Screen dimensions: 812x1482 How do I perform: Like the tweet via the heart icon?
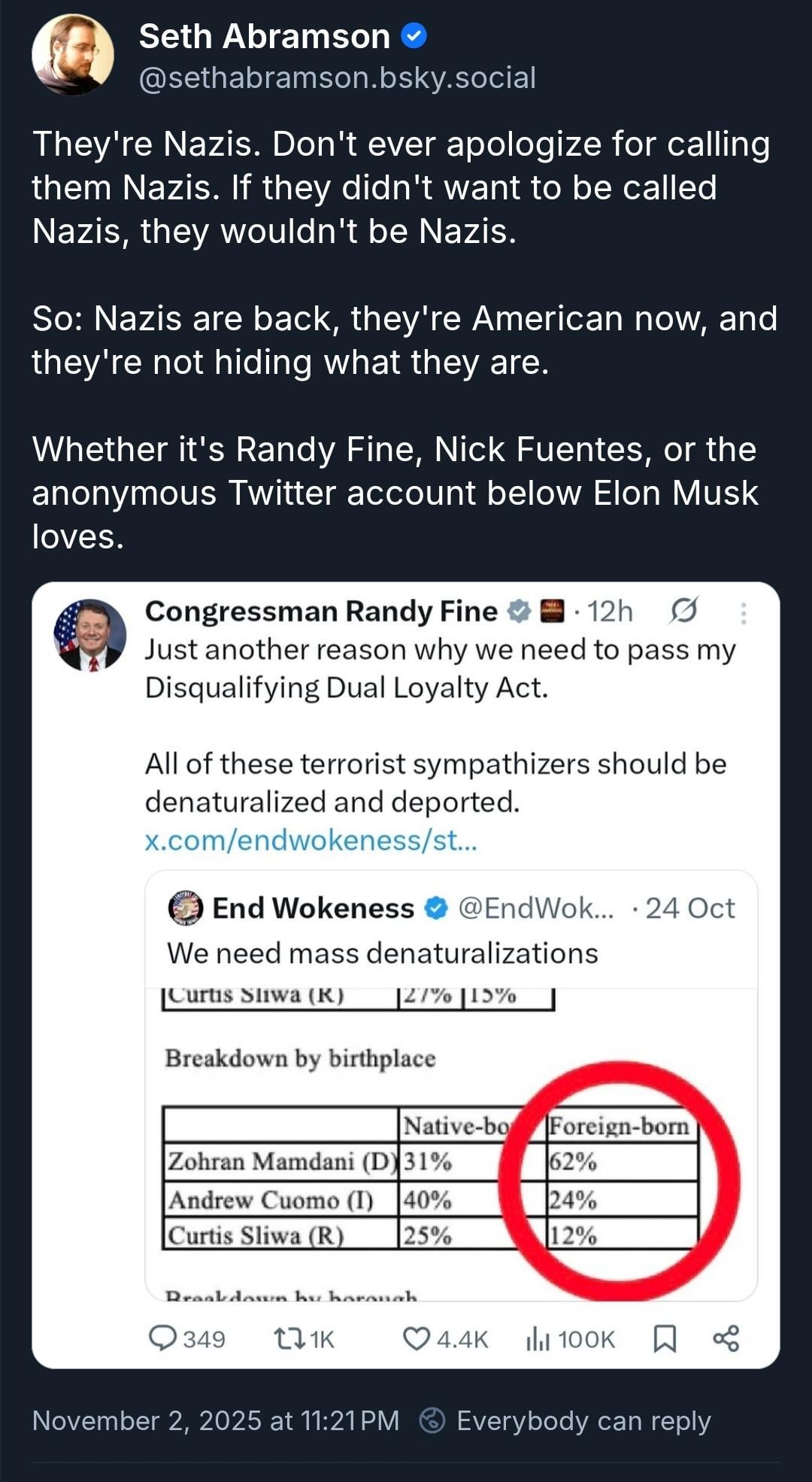click(x=416, y=1338)
